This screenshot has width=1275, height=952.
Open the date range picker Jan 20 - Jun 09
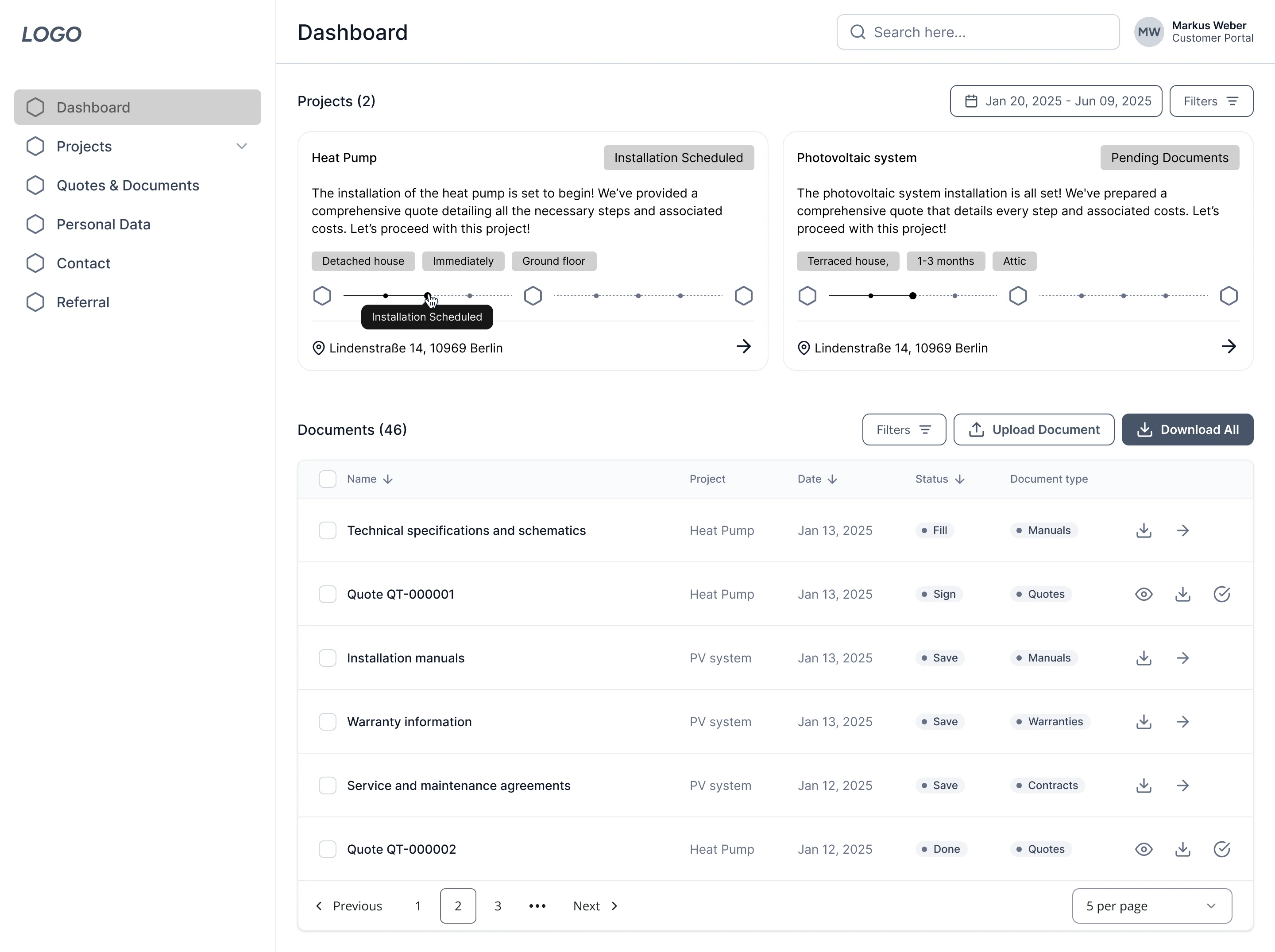point(1055,101)
